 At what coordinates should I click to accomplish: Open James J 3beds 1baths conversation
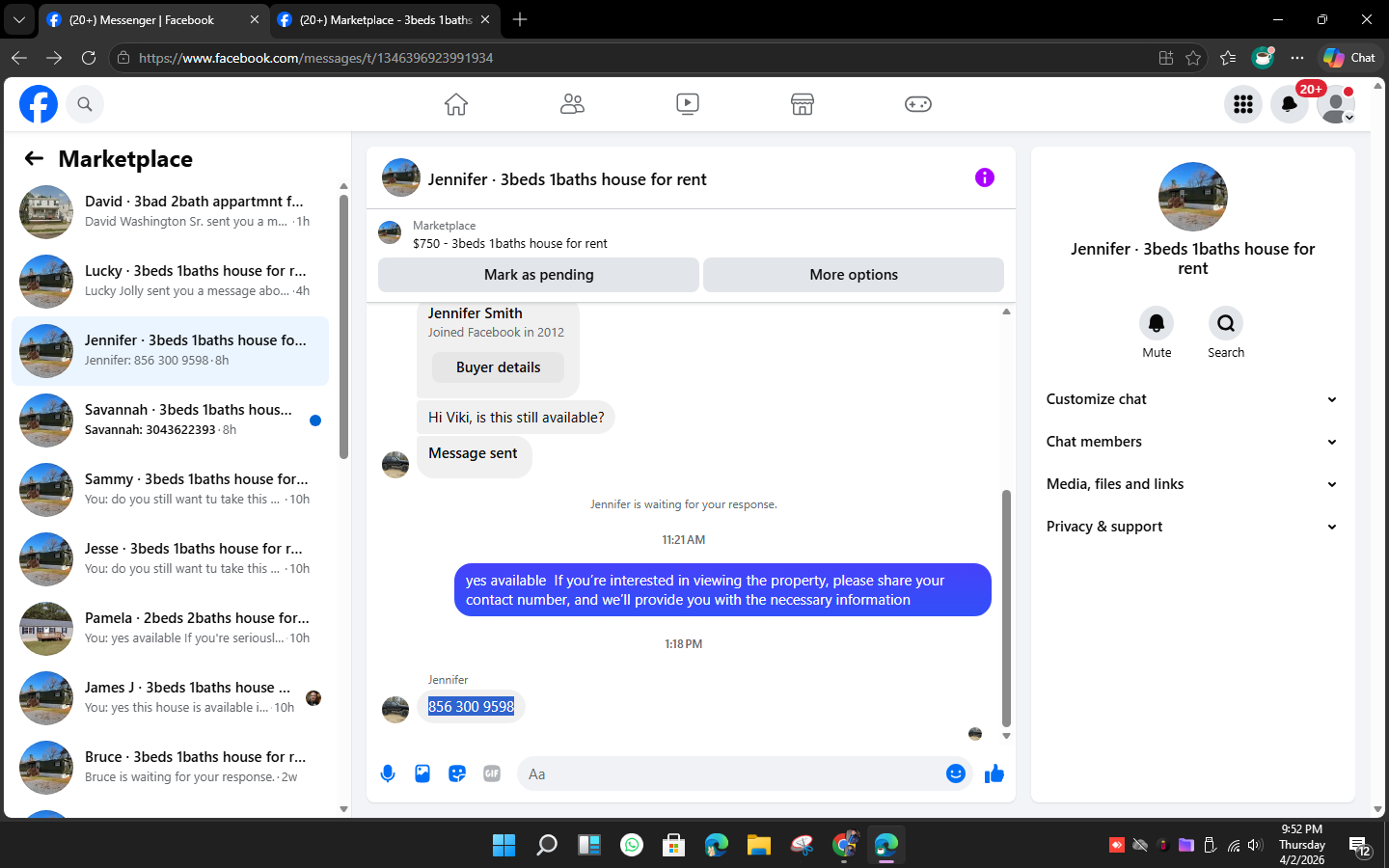(x=170, y=698)
